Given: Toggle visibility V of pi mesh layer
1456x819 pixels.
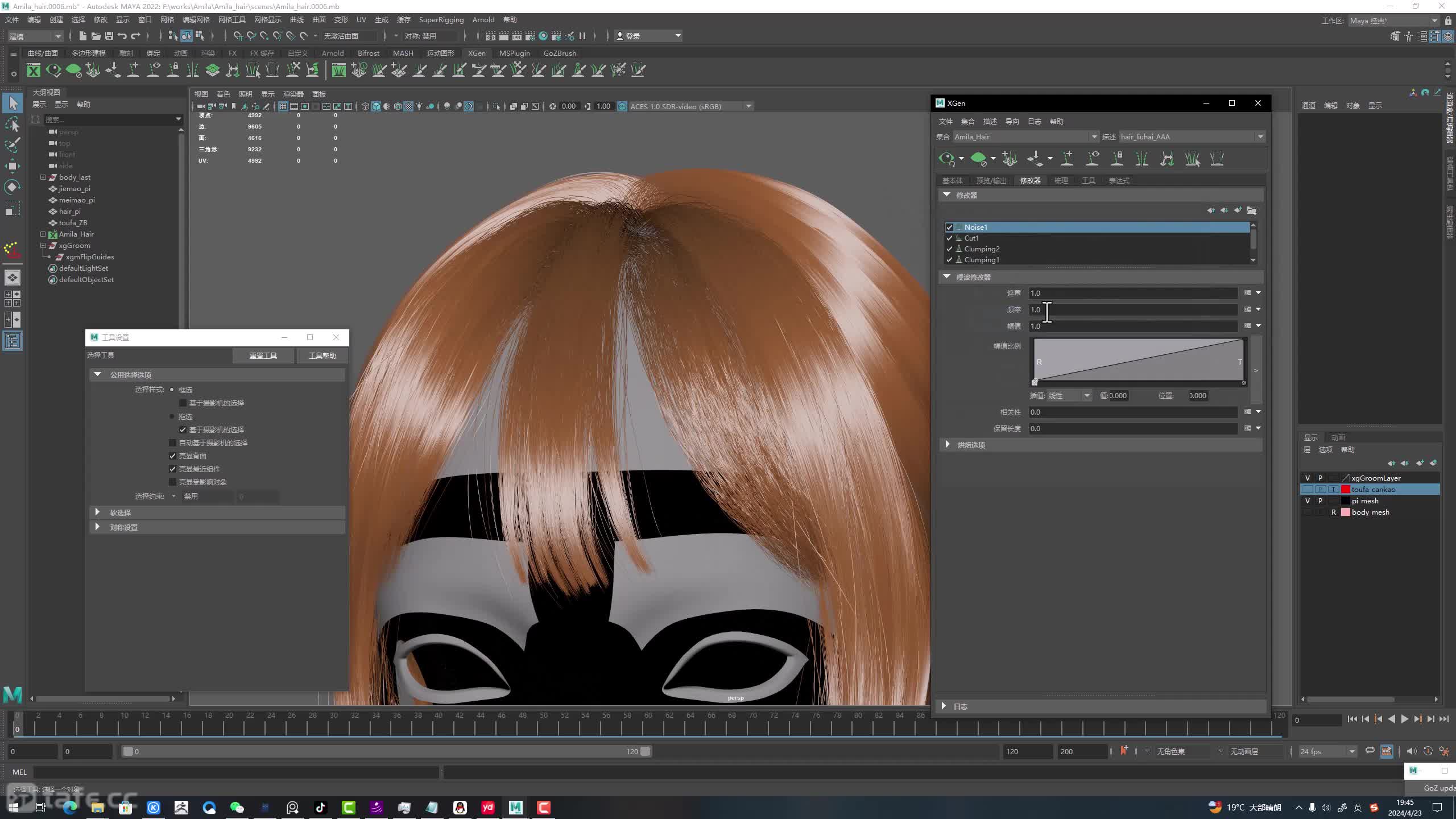Looking at the screenshot, I should pyautogui.click(x=1307, y=501).
